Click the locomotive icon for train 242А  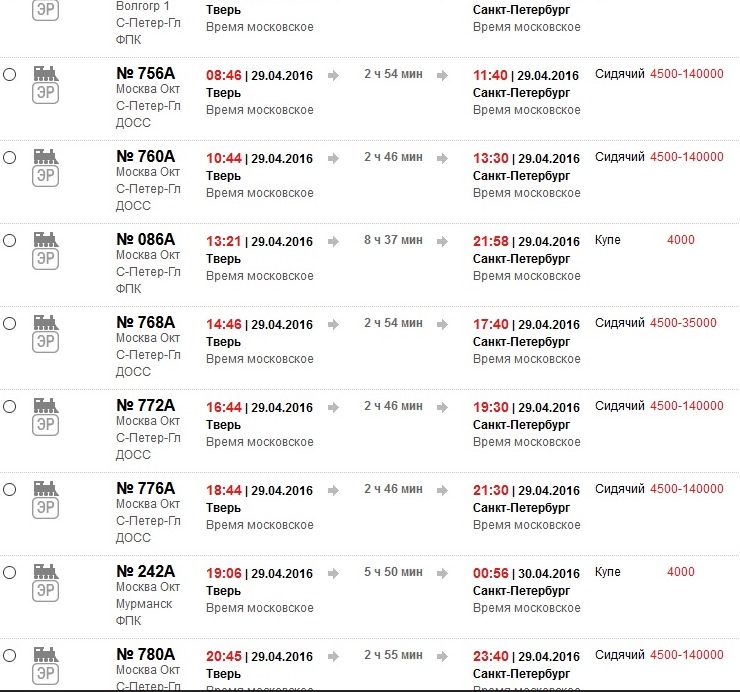tap(45, 571)
